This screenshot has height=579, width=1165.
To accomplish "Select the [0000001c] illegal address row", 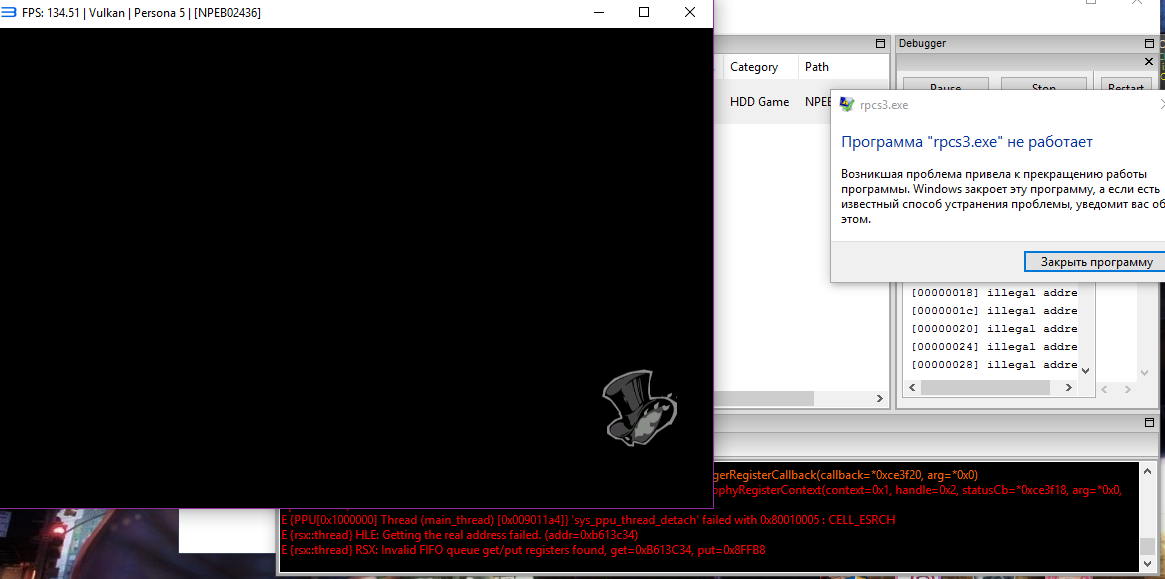I will [993, 311].
